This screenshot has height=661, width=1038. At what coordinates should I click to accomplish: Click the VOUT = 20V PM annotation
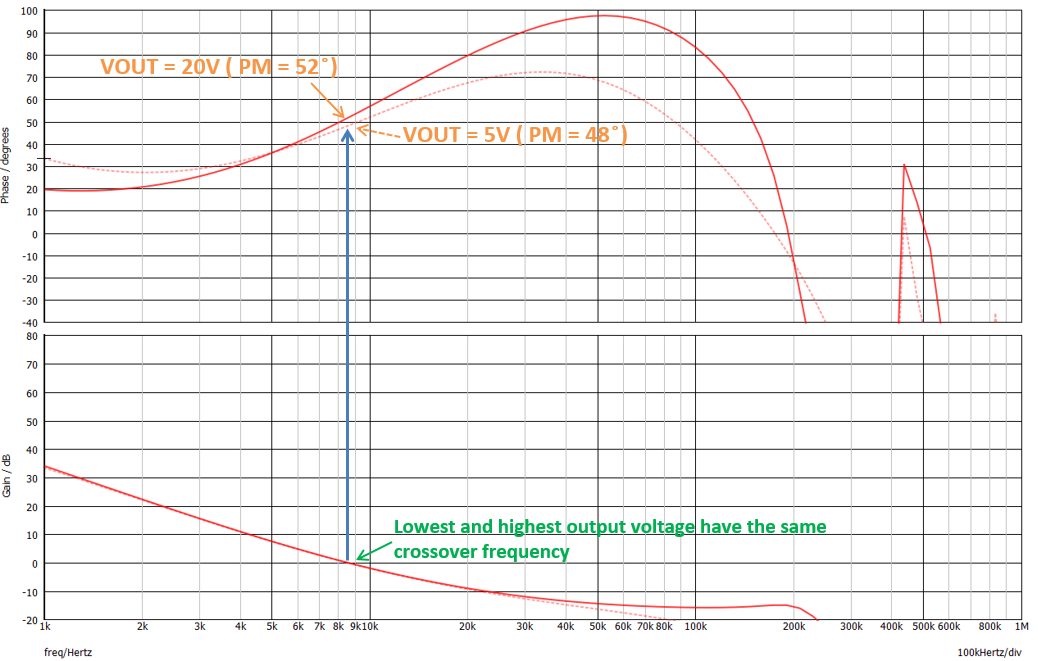(x=220, y=67)
